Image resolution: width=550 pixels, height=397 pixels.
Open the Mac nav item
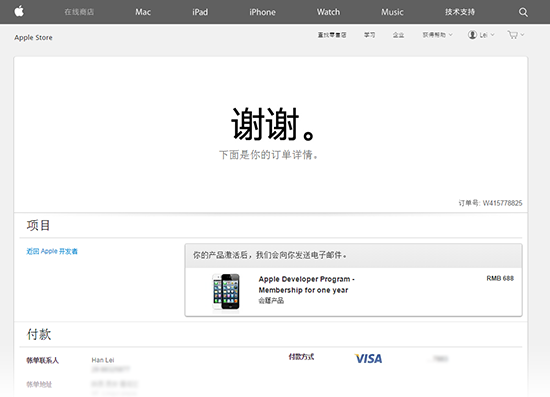tap(143, 12)
